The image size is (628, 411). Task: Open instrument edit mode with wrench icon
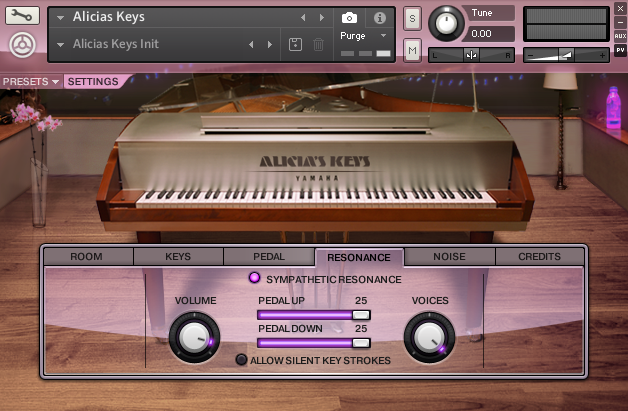tap(22, 16)
